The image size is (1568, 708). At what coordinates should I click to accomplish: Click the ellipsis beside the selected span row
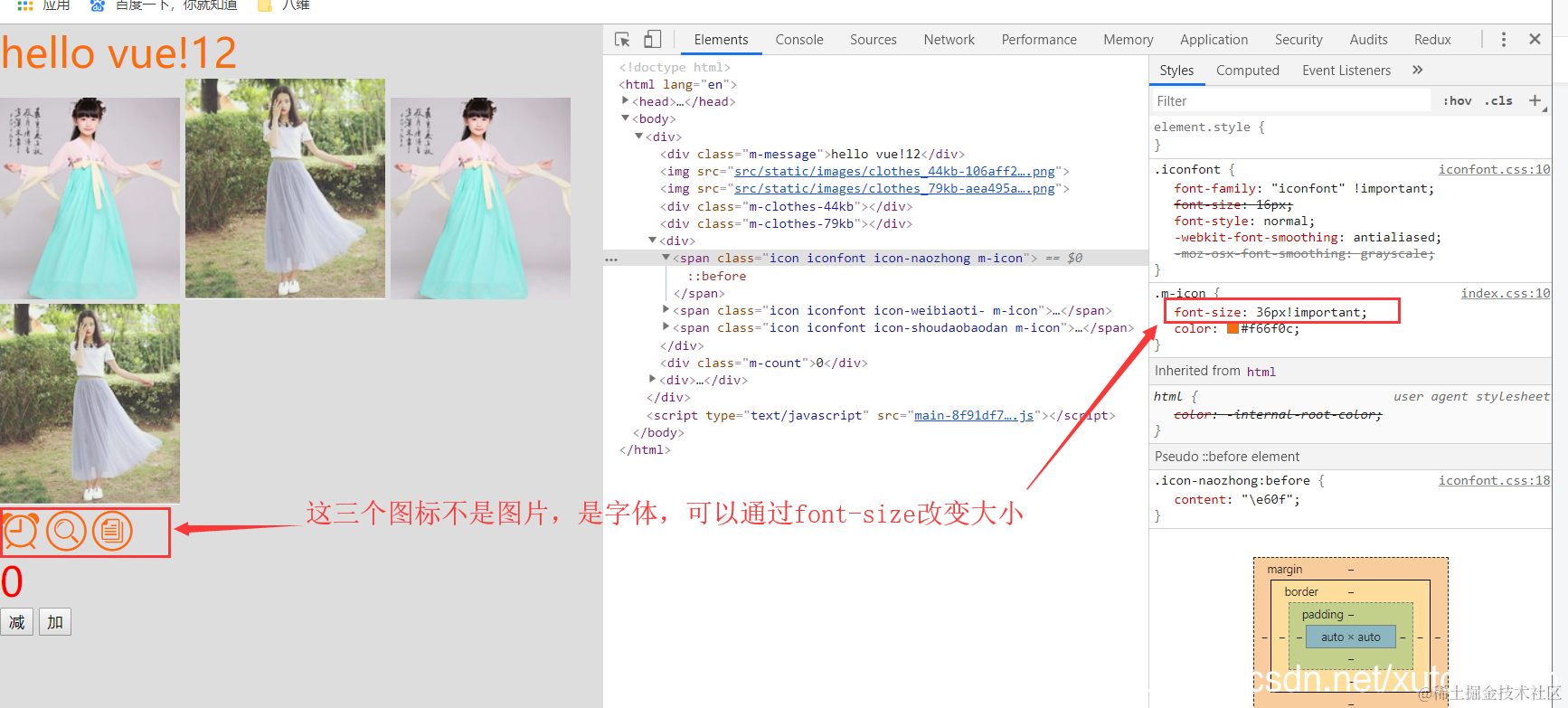tap(611, 260)
